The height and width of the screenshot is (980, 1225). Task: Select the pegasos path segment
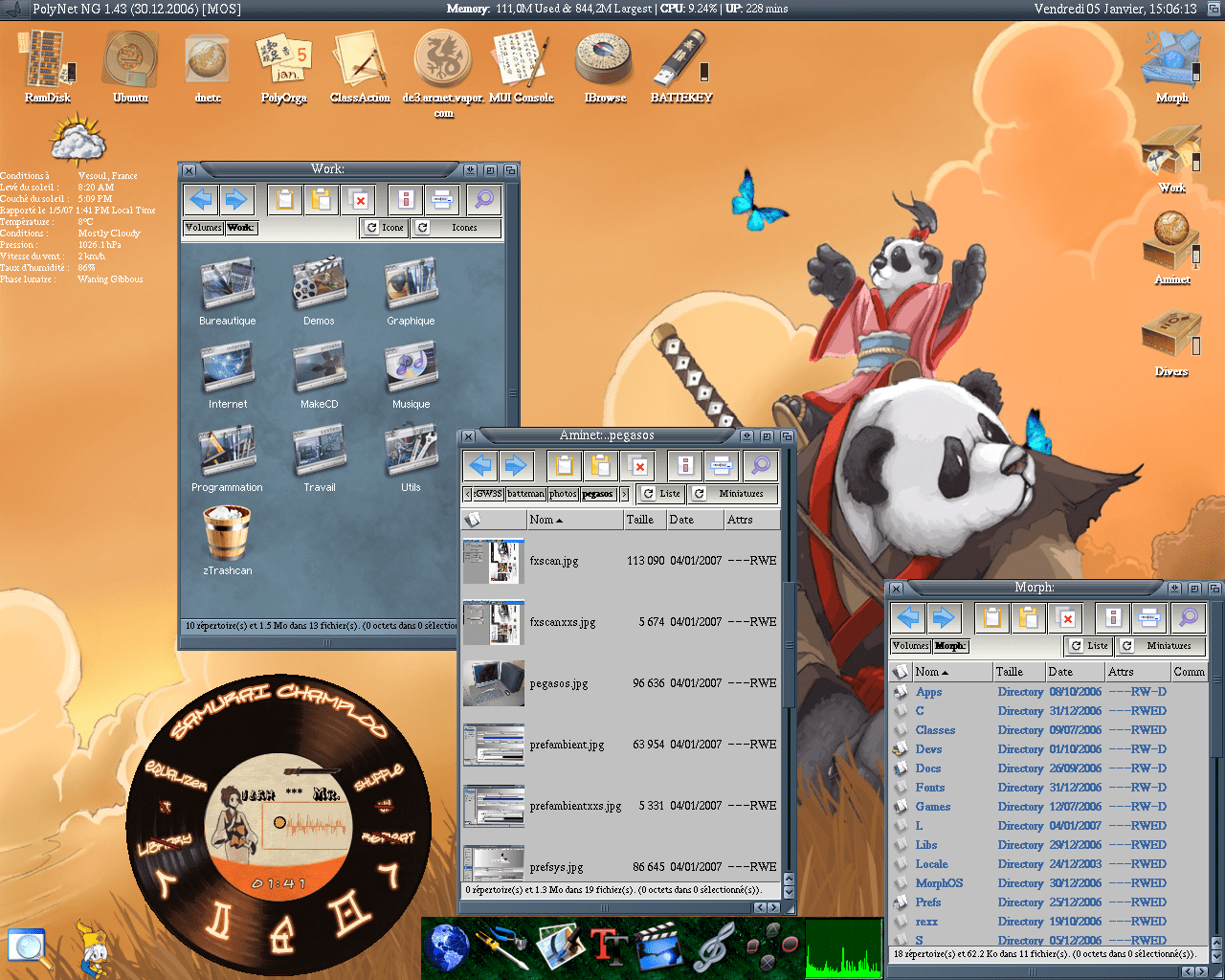click(598, 494)
